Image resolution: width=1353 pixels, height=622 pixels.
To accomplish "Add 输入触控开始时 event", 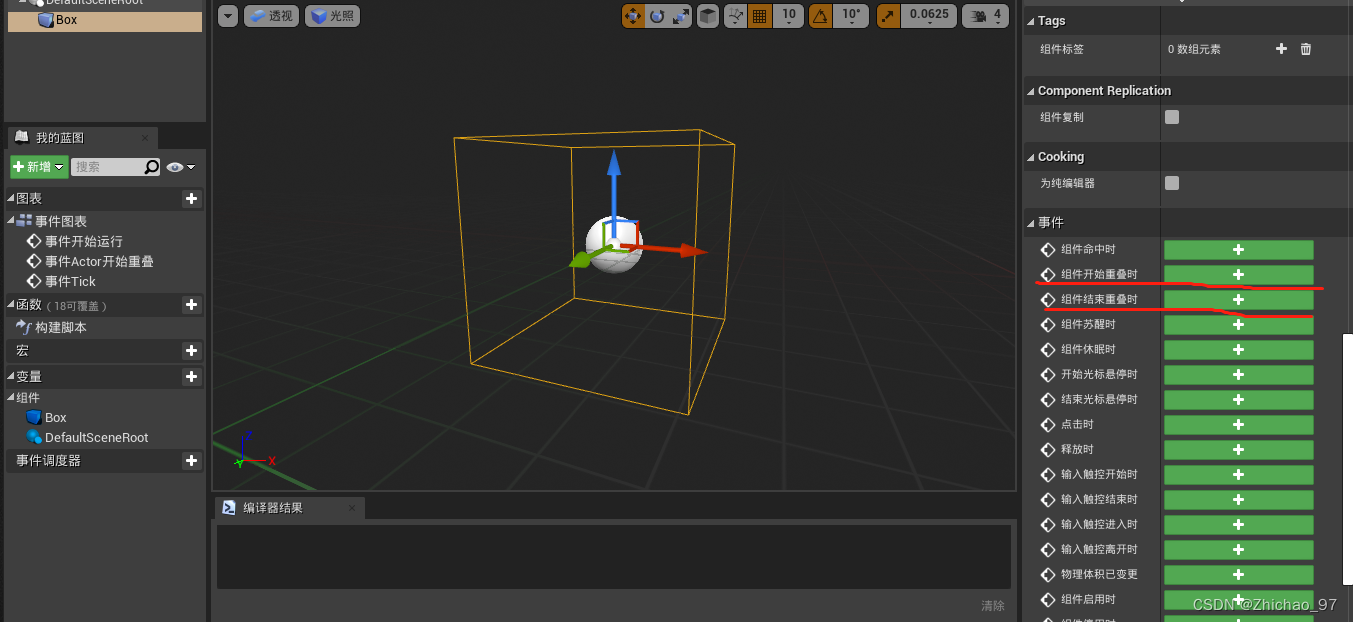I will coord(1238,475).
